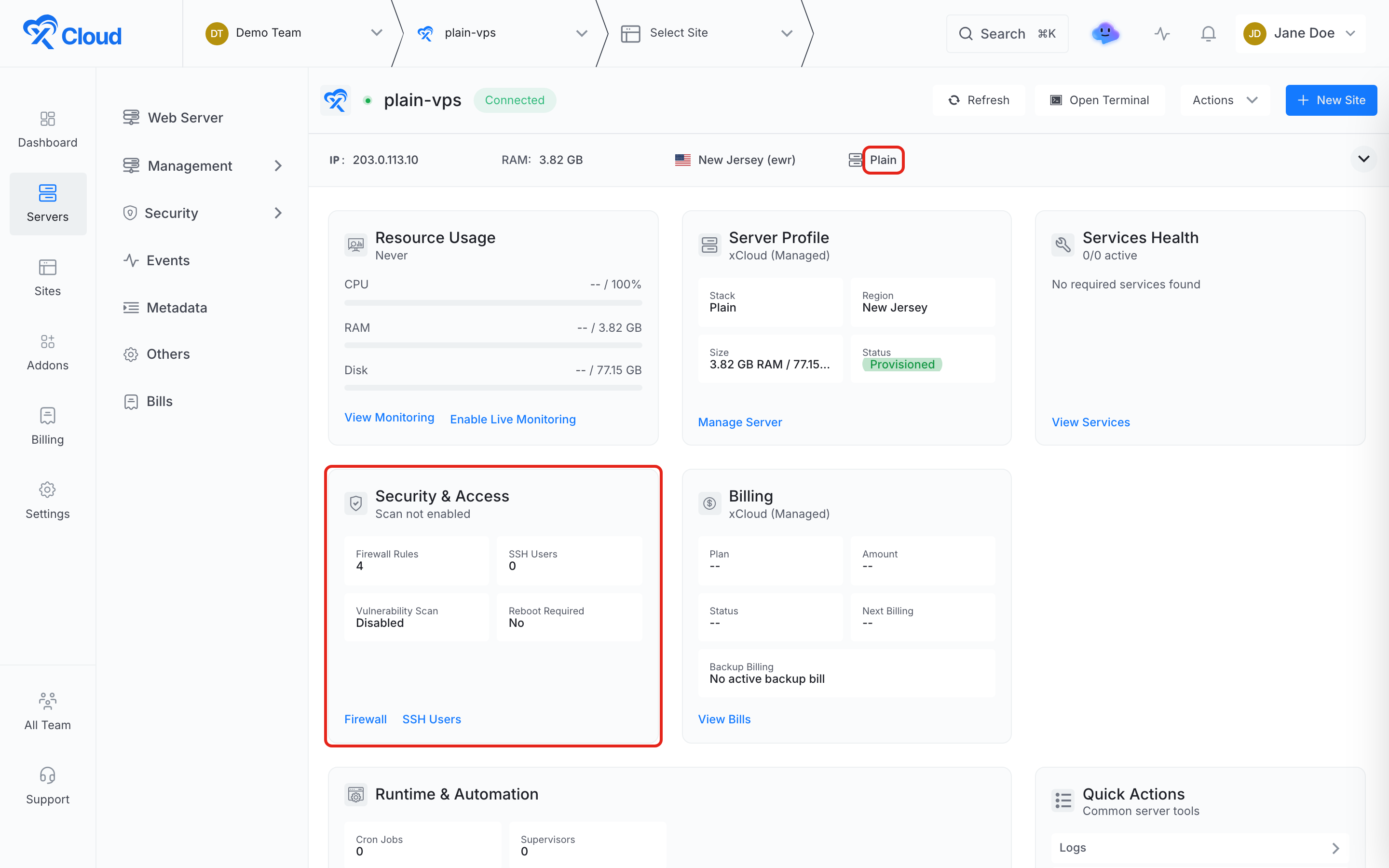Screen dimensions: 1389x868
Task: Click SSH Users link in Security card
Action: [432, 719]
